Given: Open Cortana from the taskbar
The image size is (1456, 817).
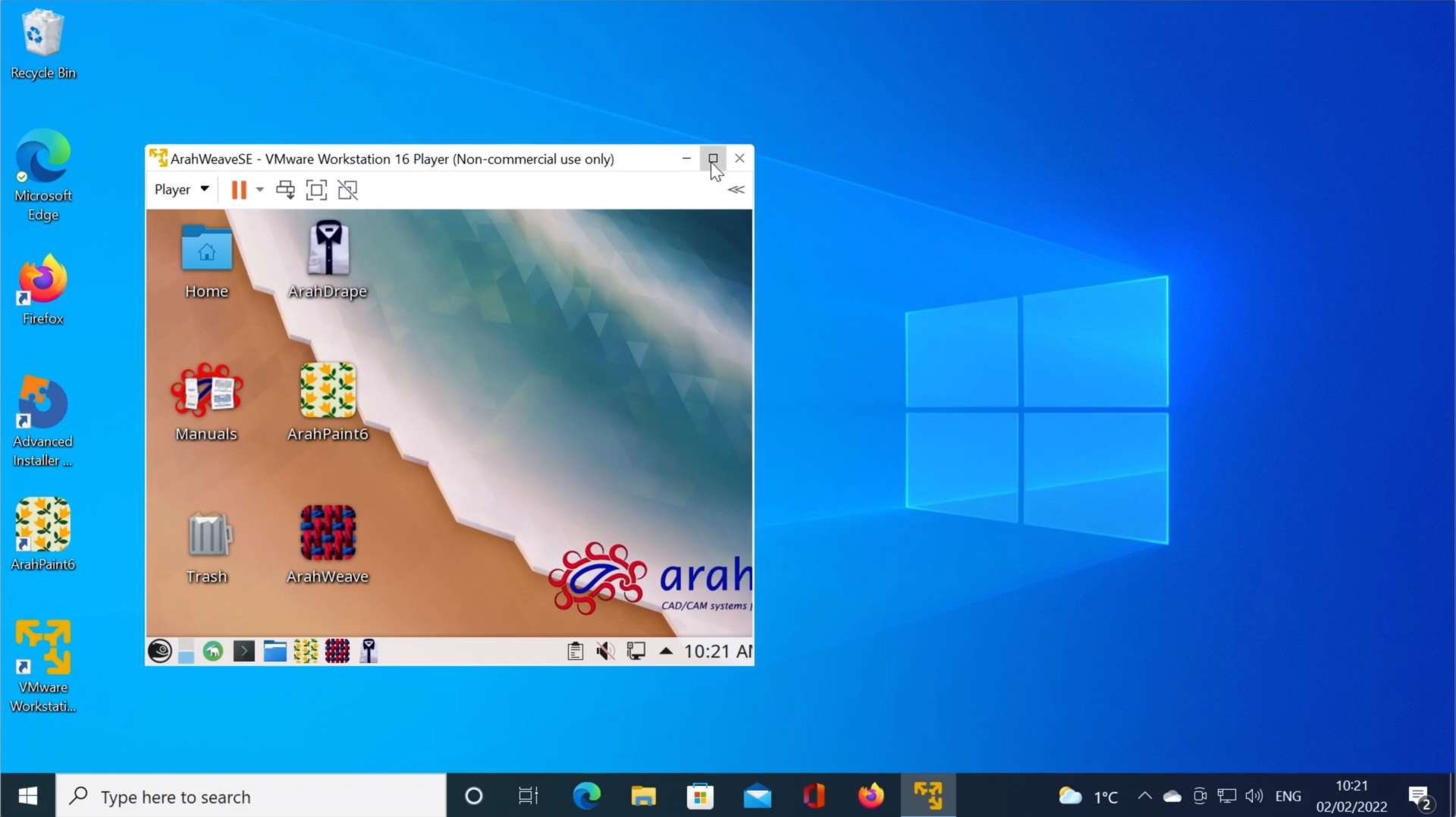Looking at the screenshot, I should (474, 796).
